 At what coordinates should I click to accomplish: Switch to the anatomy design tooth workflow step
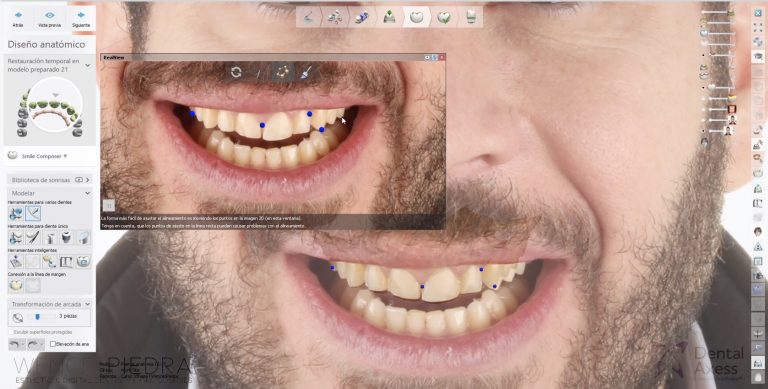416,18
